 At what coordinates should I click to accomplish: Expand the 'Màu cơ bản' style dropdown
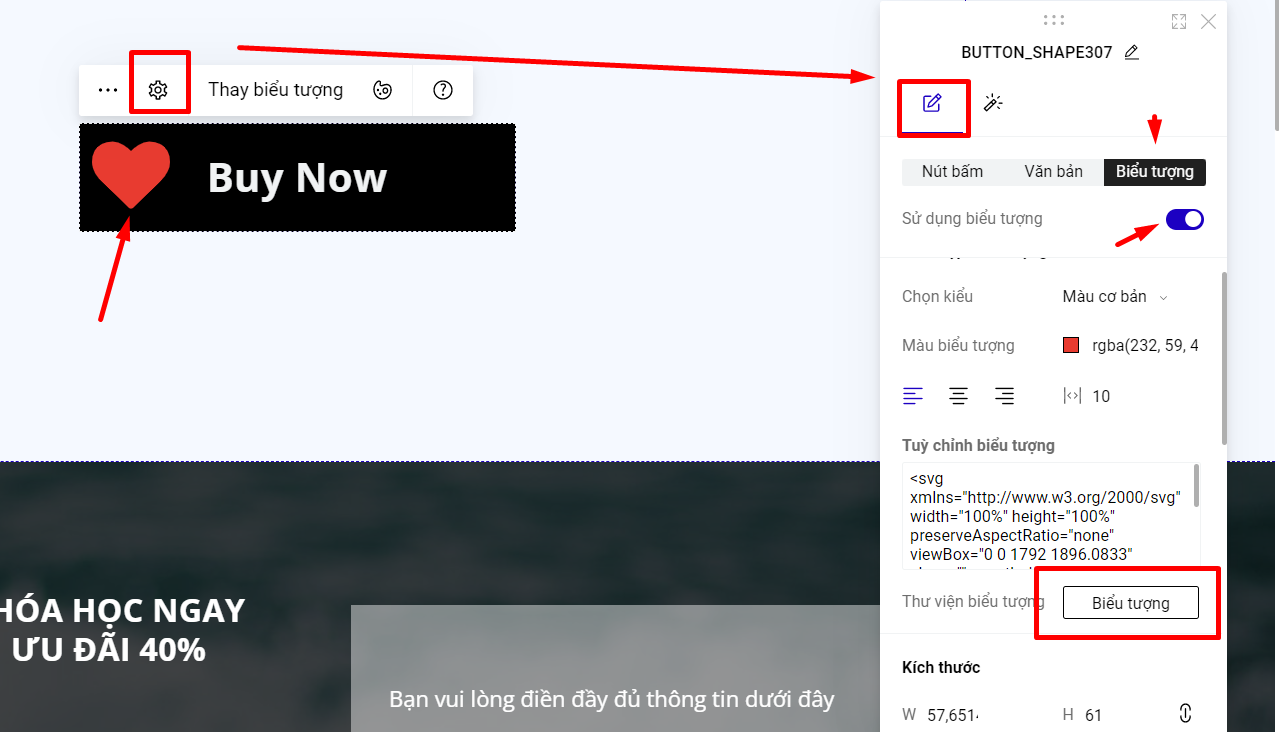(1115, 297)
